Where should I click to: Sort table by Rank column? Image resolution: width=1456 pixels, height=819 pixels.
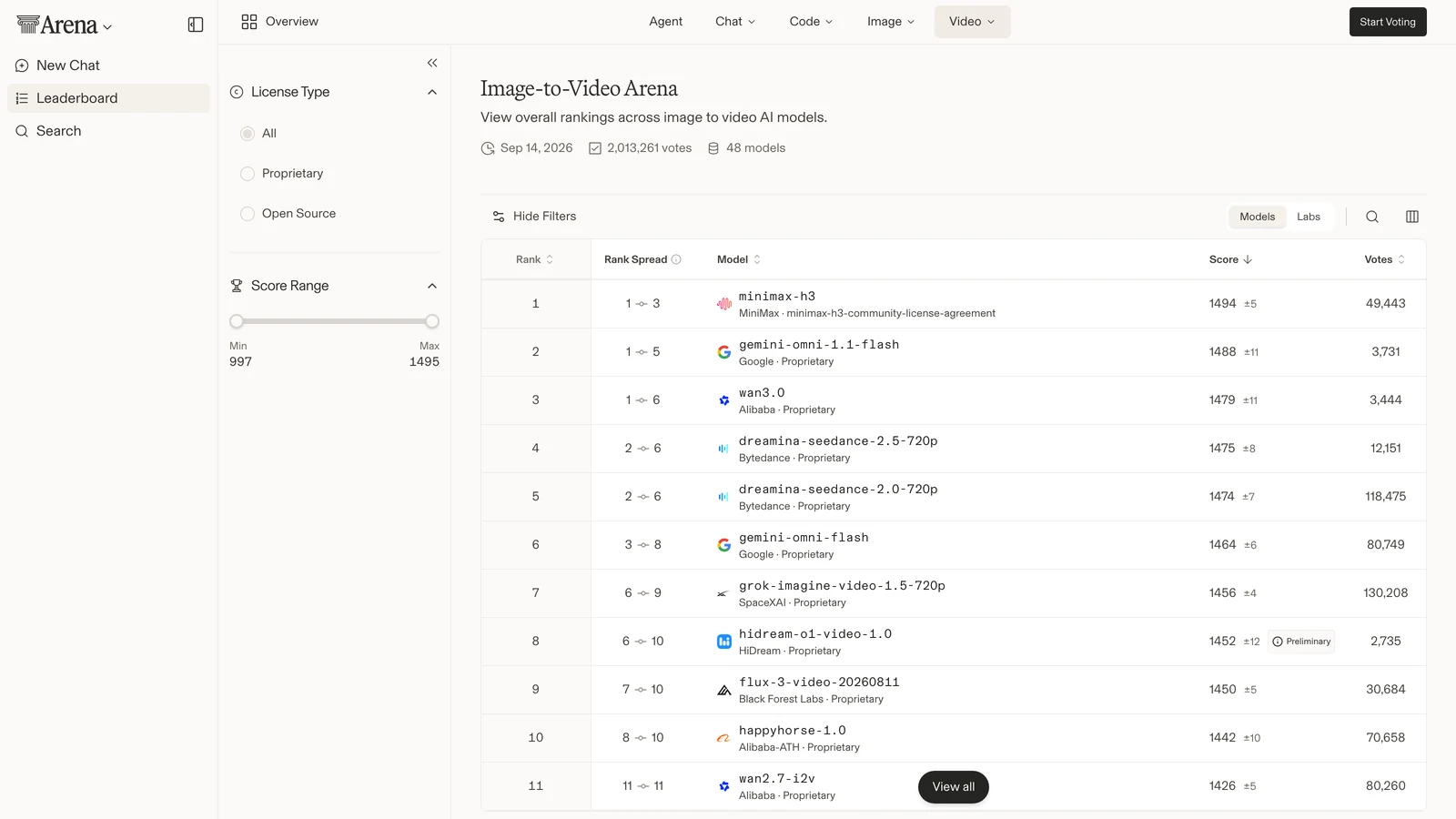(535, 259)
